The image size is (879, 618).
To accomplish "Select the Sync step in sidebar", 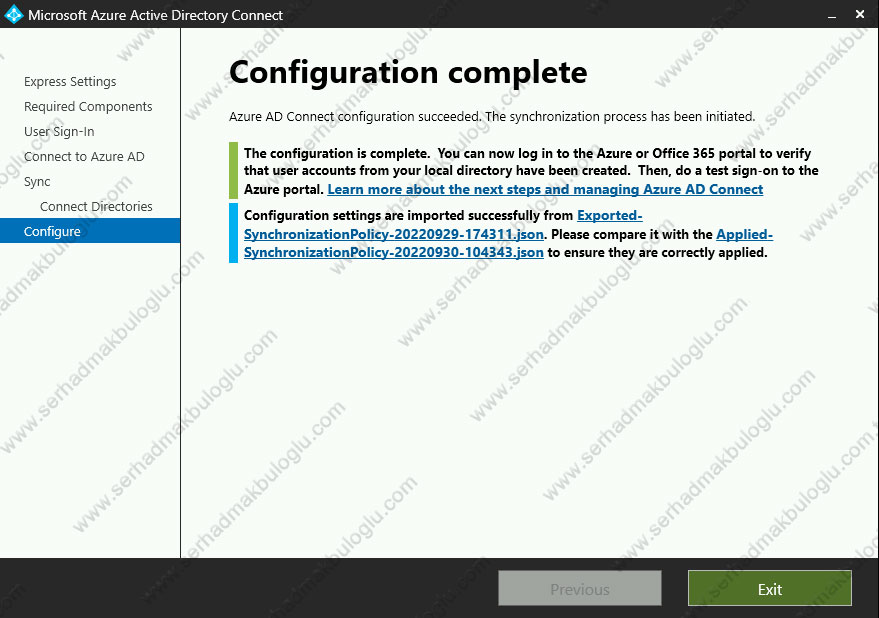I will tap(37, 182).
